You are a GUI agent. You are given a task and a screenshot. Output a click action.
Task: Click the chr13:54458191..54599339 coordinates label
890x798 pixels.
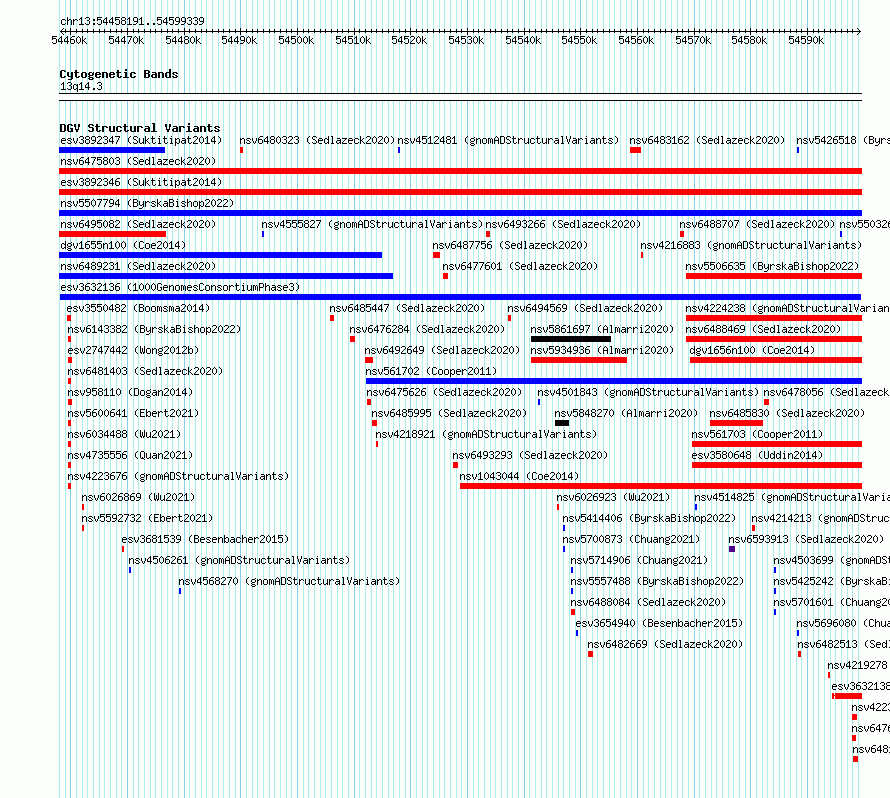(132, 21)
